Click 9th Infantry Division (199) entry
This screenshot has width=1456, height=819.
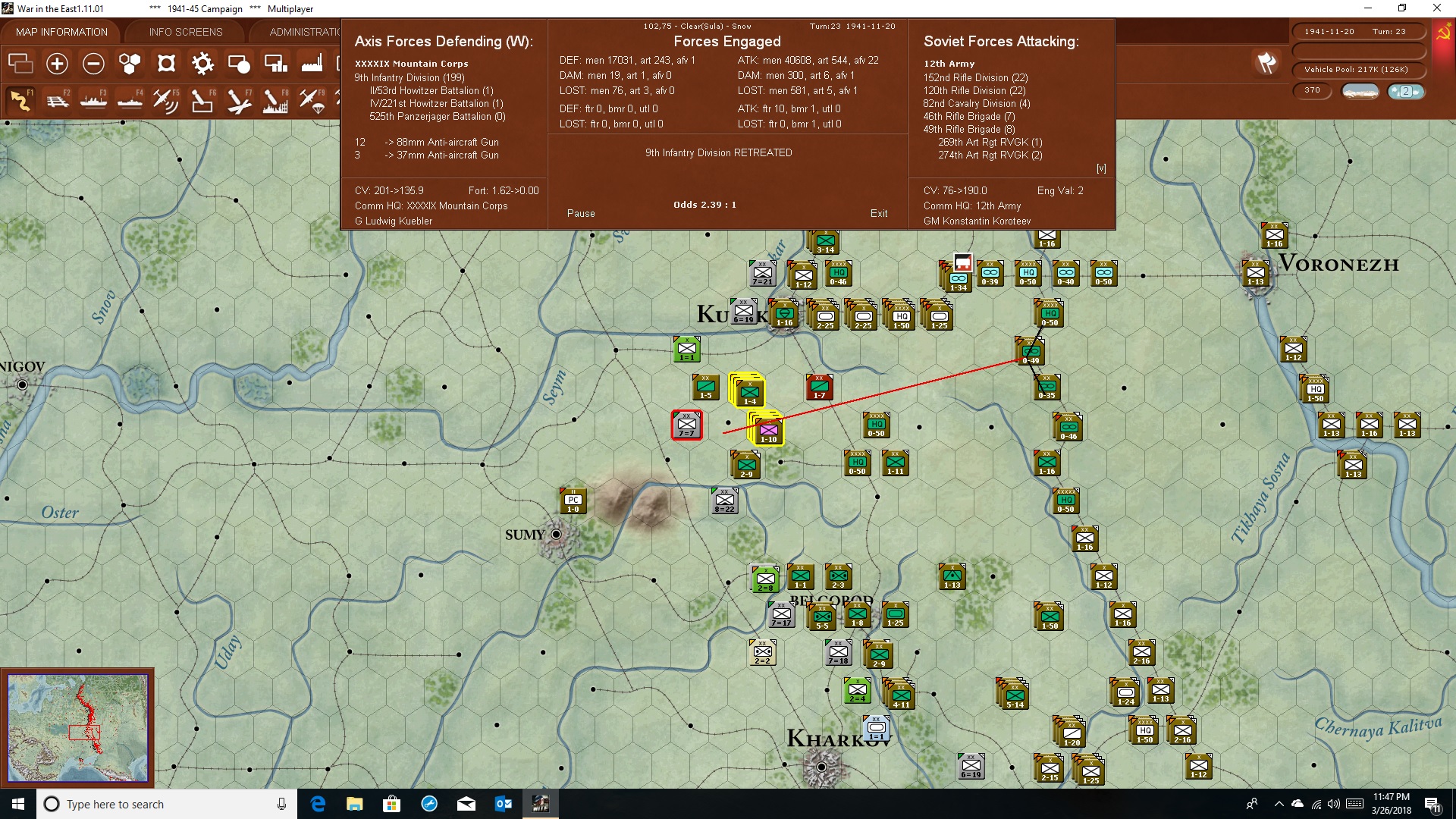(x=409, y=77)
